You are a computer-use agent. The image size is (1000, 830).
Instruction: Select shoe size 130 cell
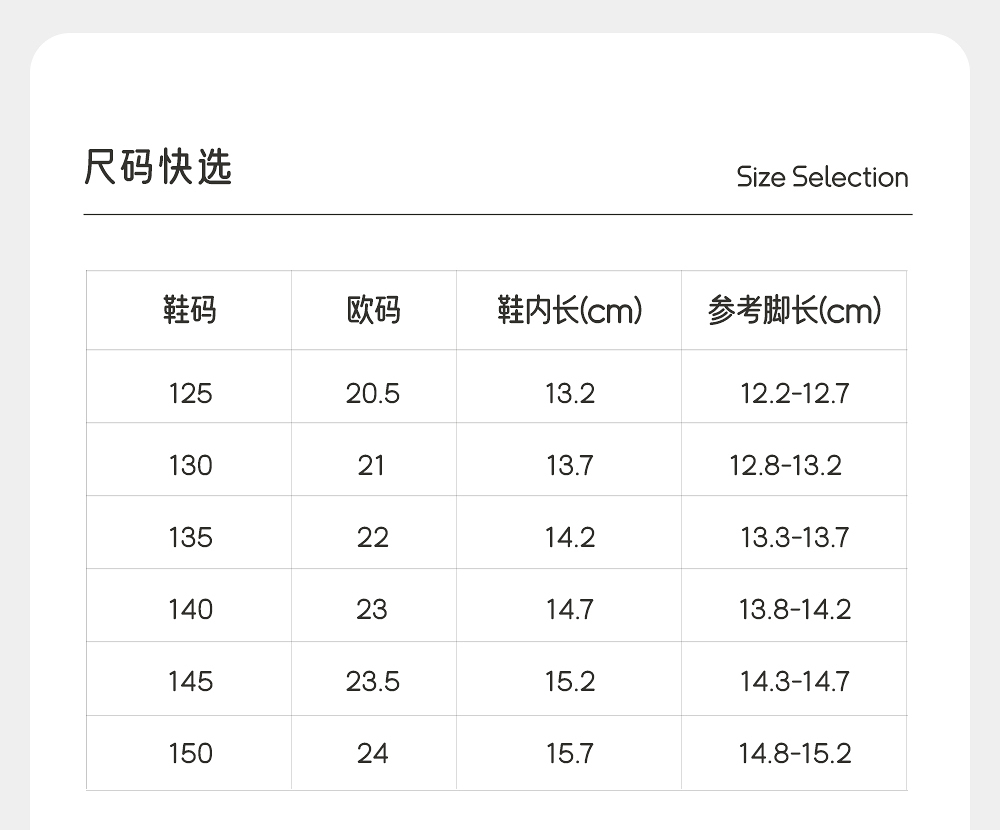pos(190,465)
